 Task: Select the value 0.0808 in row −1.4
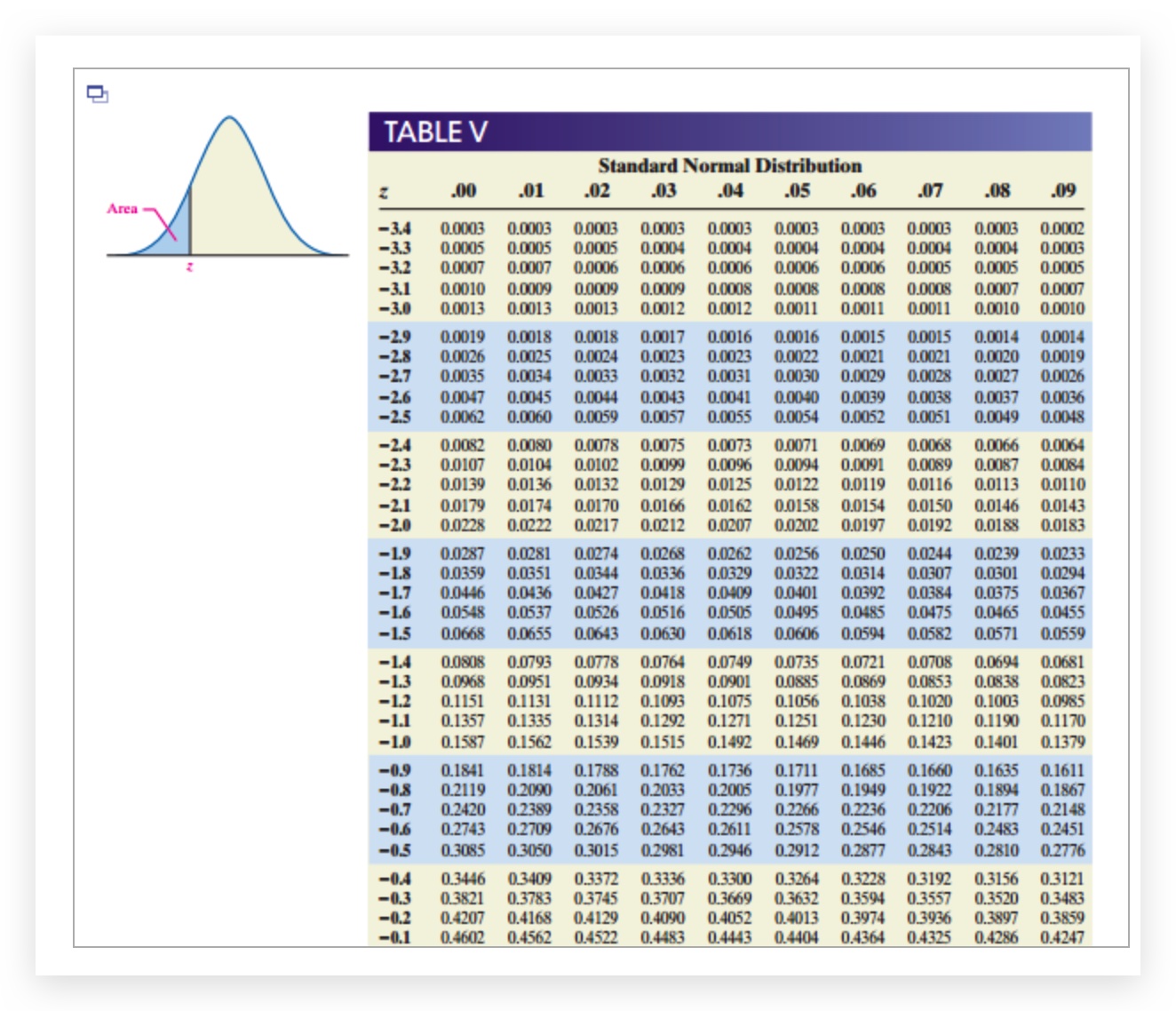pos(463,662)
